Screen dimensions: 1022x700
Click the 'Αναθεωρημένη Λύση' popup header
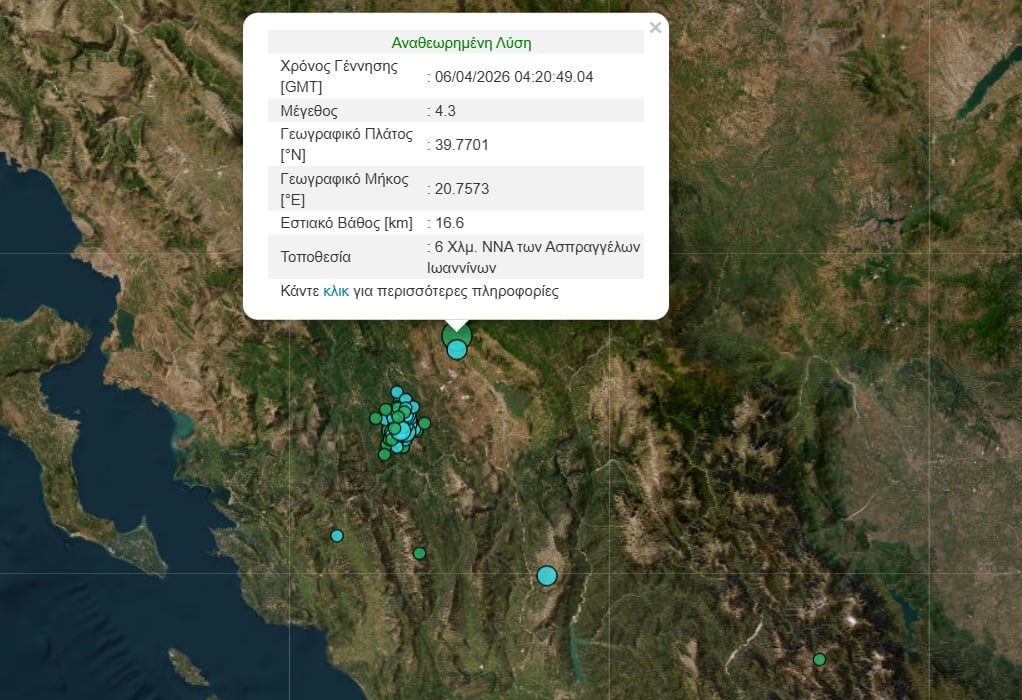[461, 43]
